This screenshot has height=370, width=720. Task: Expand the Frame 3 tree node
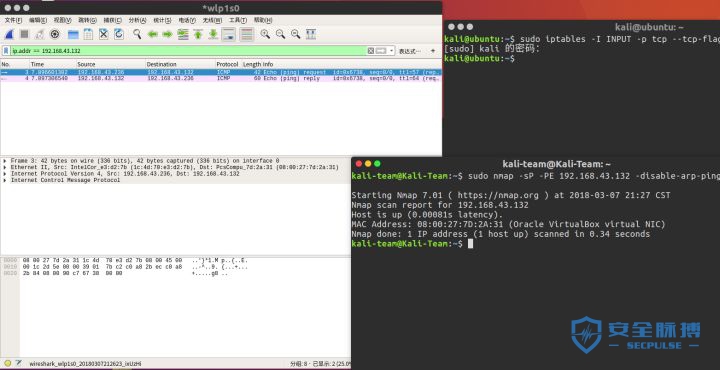click(5, 161)
